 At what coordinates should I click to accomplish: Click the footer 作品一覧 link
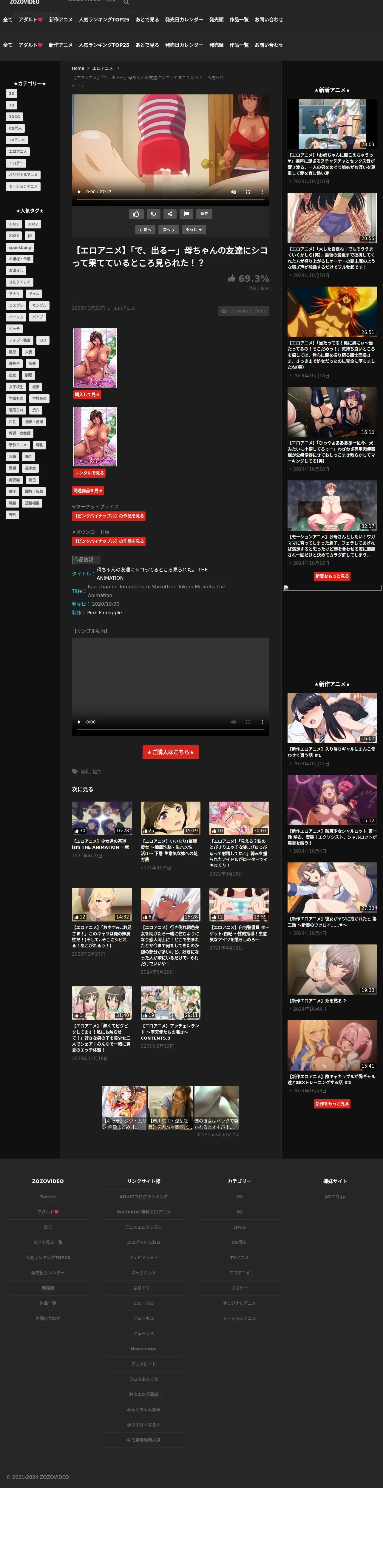coord(48,1303)
